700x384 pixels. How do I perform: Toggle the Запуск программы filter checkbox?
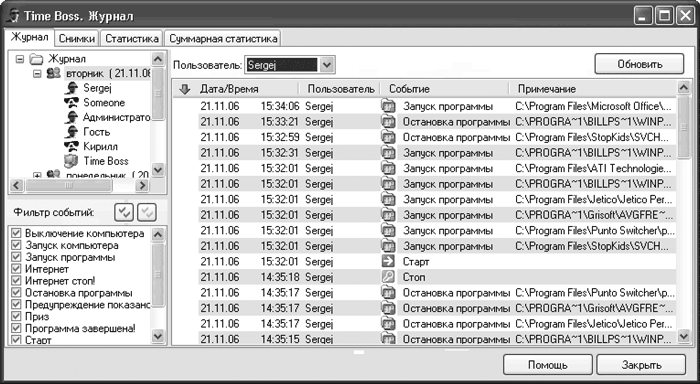click(x=16, y=257)
